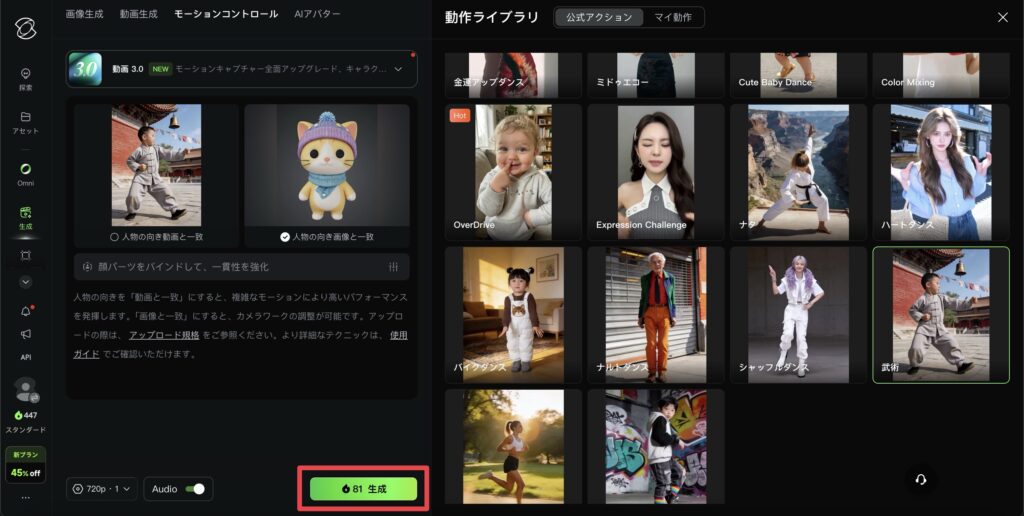
Task: Open the 探索 (Explore) sidebar icon
Action: pos(25,73)
